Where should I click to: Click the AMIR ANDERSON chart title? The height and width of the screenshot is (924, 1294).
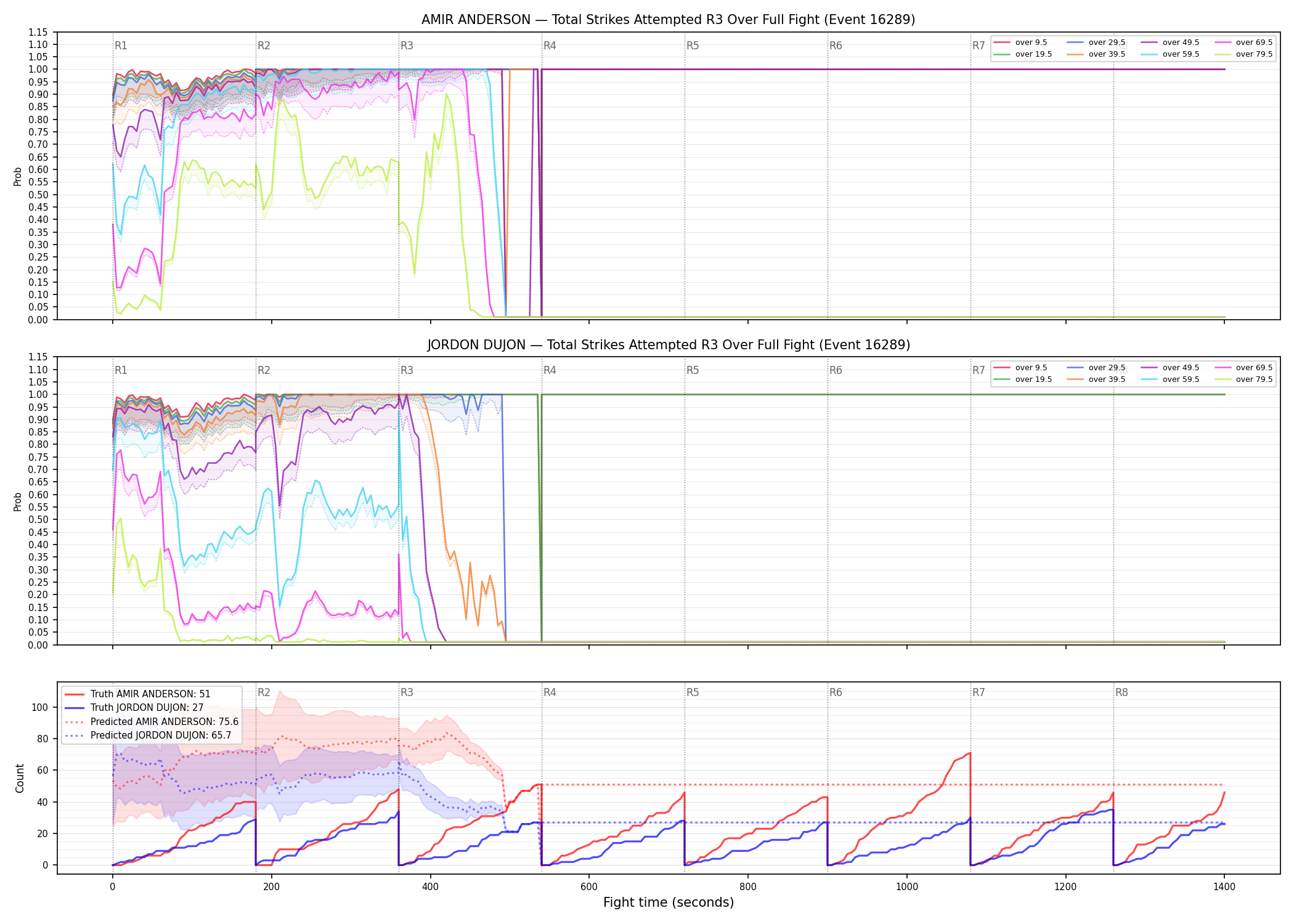[x=668, y=20]
